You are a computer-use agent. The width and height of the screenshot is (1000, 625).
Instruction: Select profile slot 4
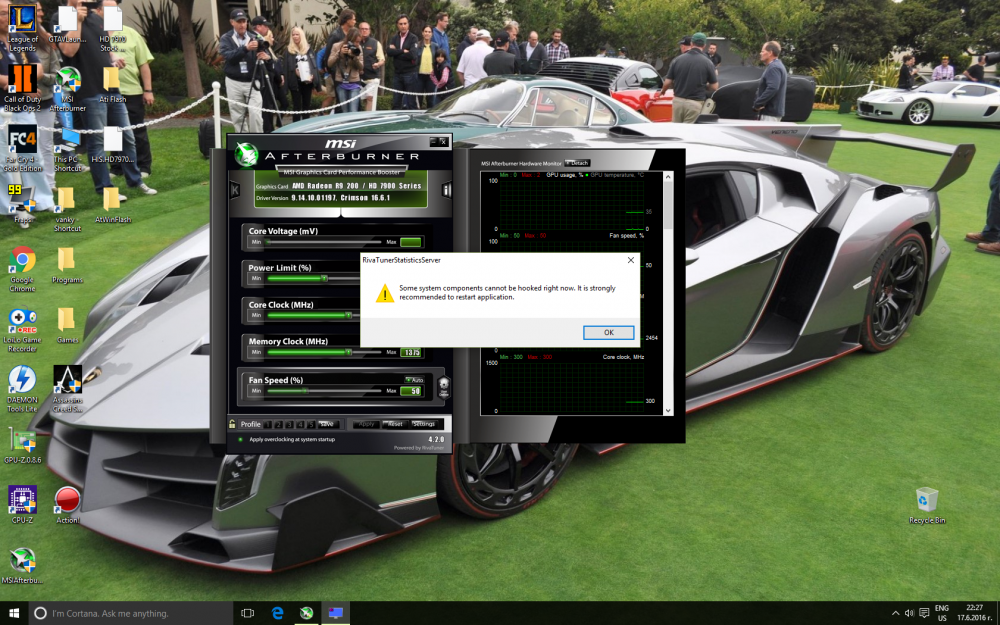pyautogui.click(x=300, y=424)
